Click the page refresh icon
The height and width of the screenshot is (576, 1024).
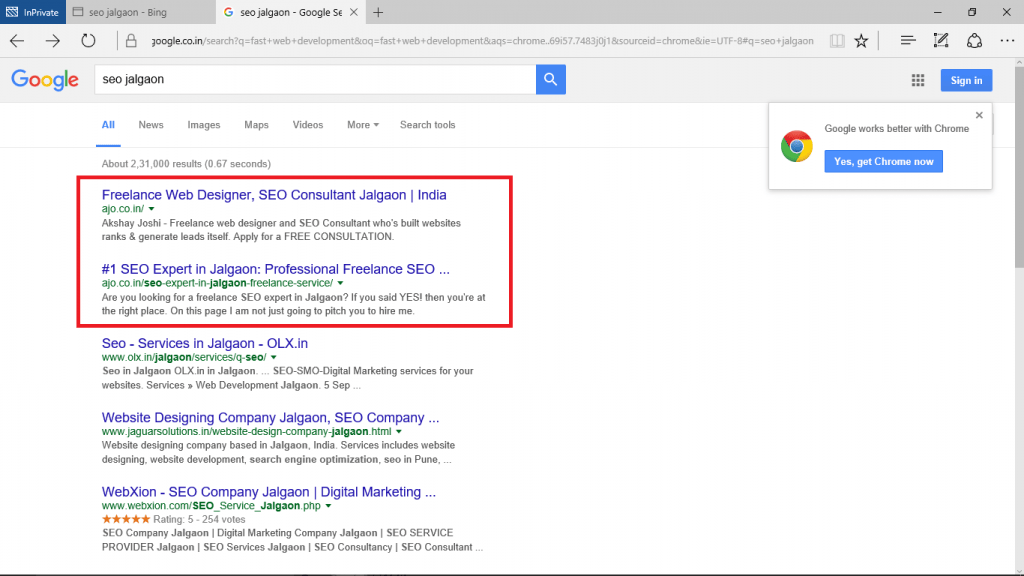tap(88, 40)
